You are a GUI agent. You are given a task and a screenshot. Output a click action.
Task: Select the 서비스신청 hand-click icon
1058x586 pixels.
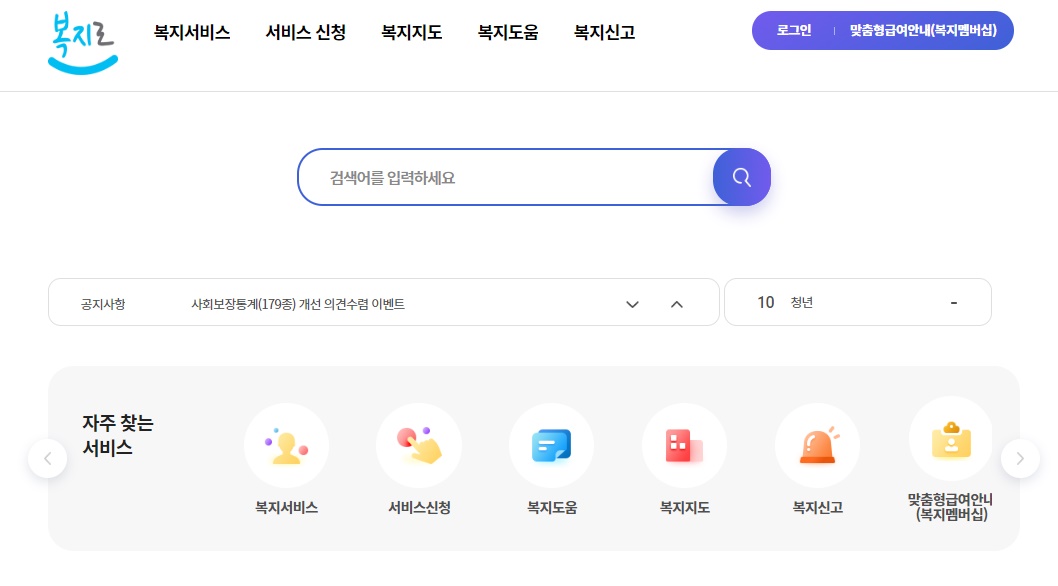[419, 445]
